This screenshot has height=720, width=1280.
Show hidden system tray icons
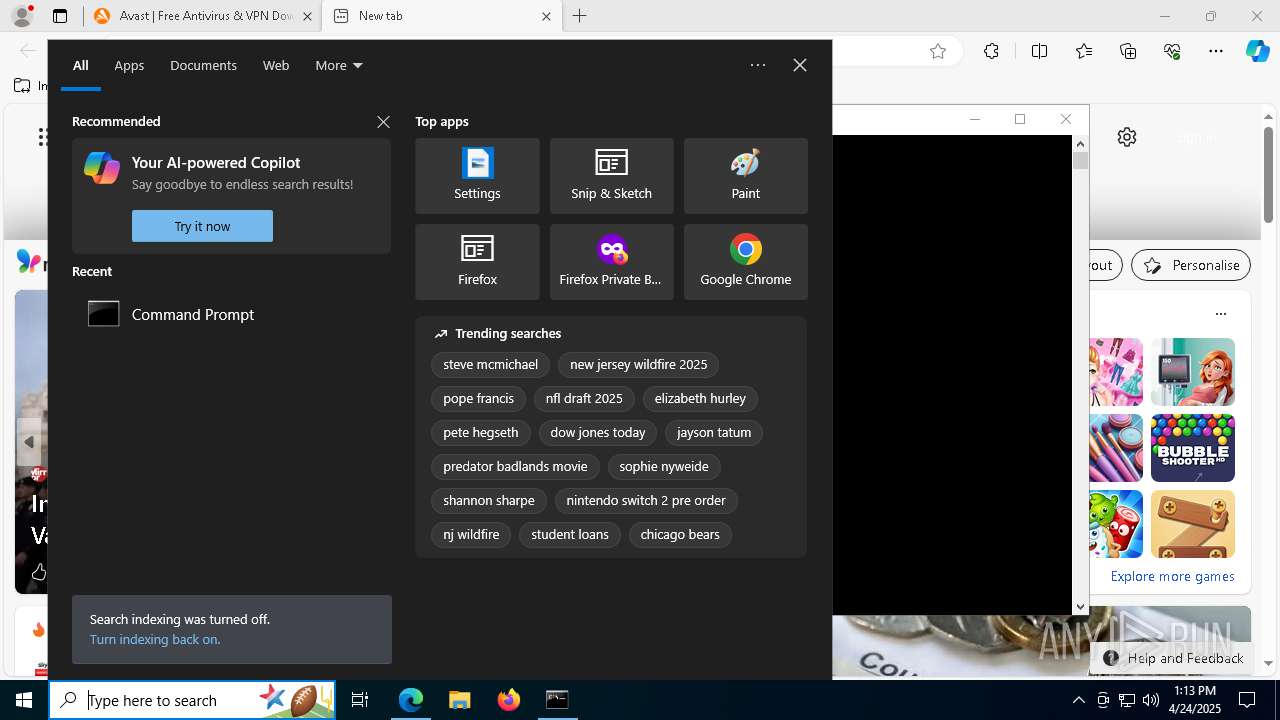[1078, 700]
